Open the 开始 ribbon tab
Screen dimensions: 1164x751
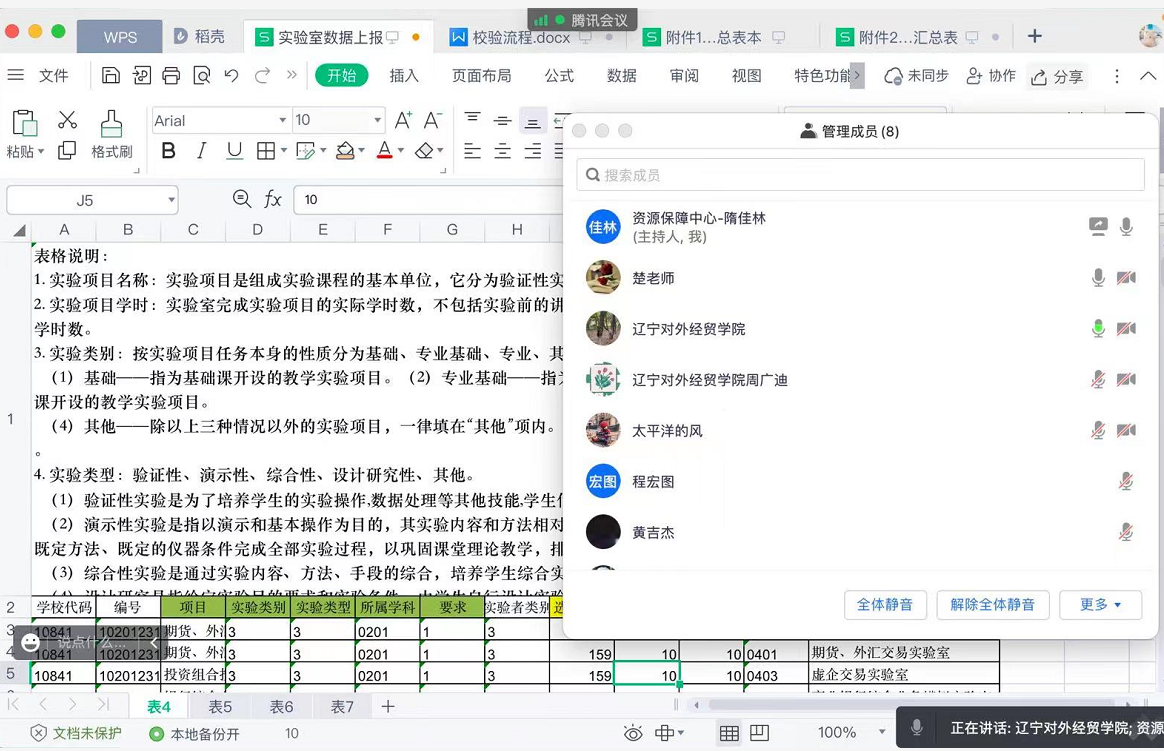(x=341, y=76)
